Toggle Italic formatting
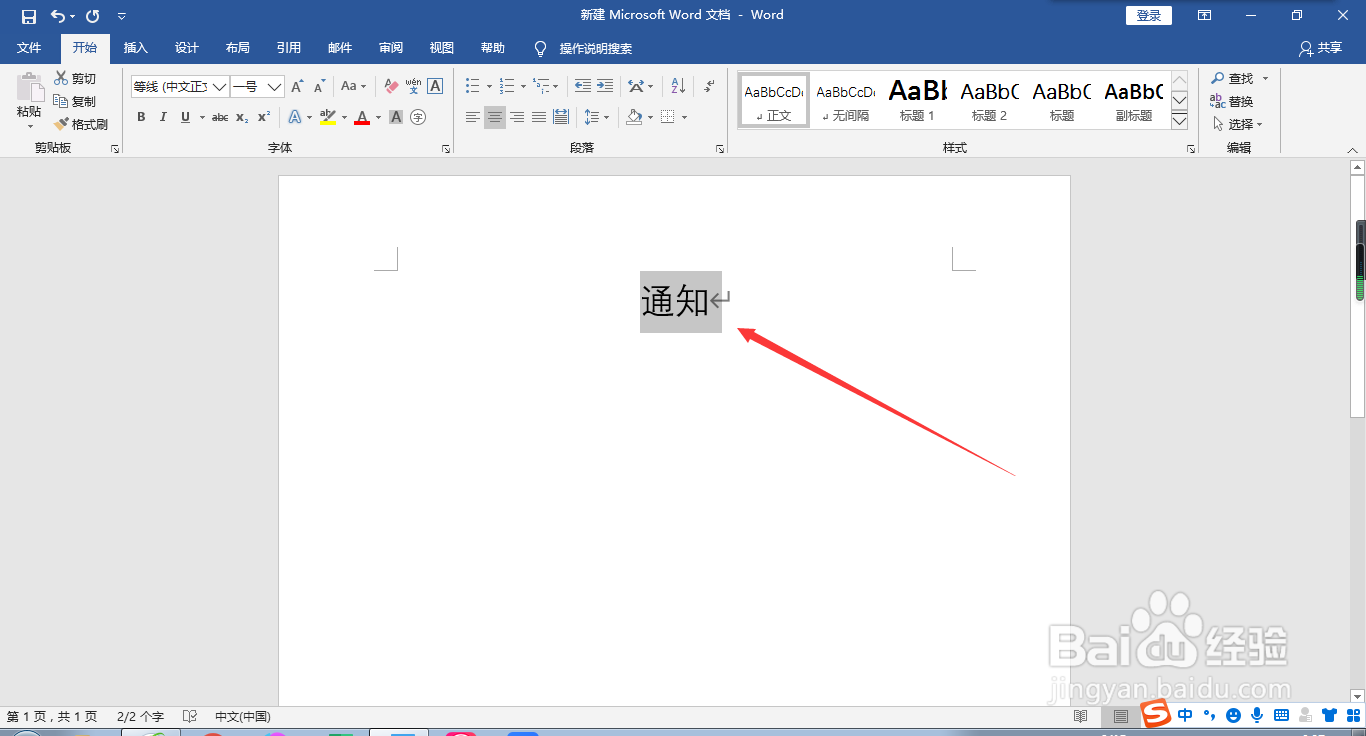1366x736 pixels. 163,117
